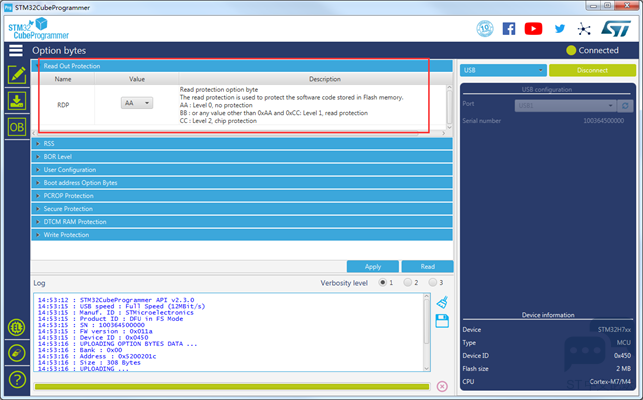643x400 pixels.
Task: Click the RDP name cell
Action: tap(63, 105)
